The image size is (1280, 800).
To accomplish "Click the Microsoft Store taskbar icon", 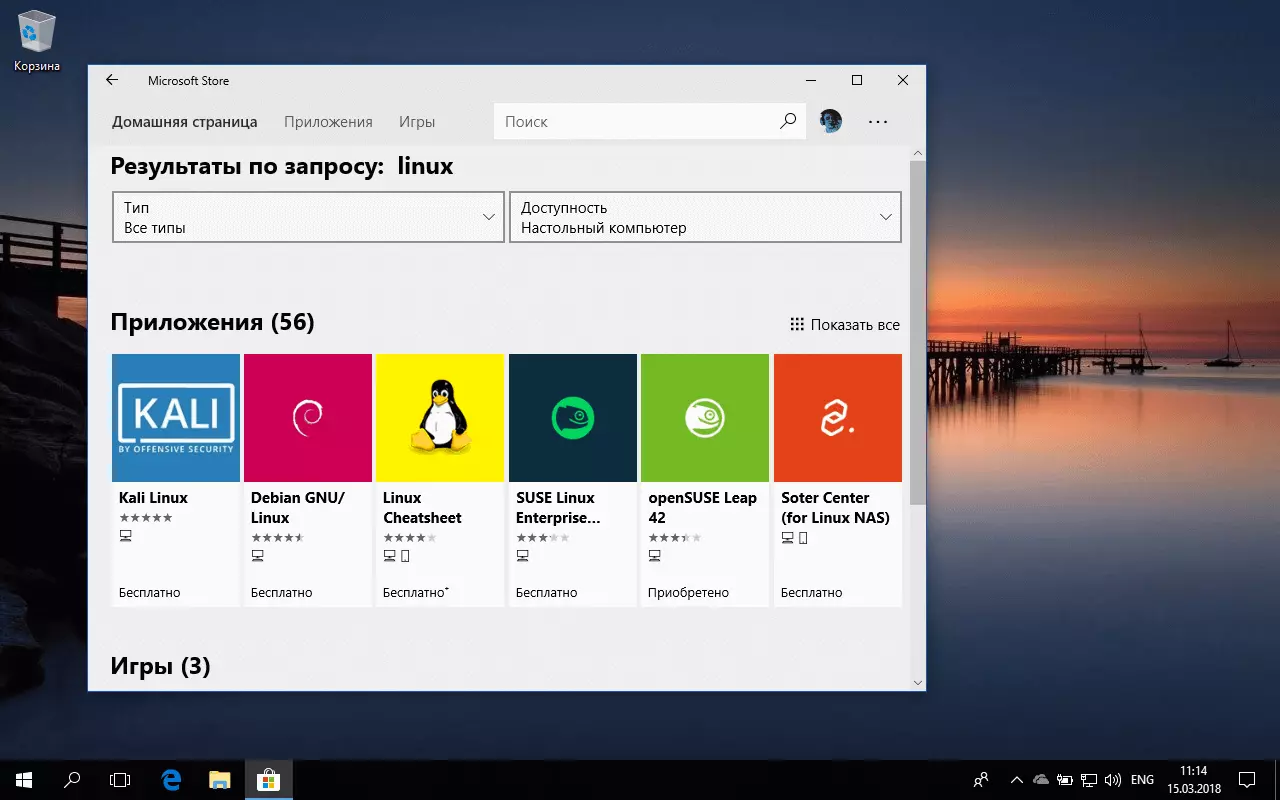I will click(x=267, y=779).
